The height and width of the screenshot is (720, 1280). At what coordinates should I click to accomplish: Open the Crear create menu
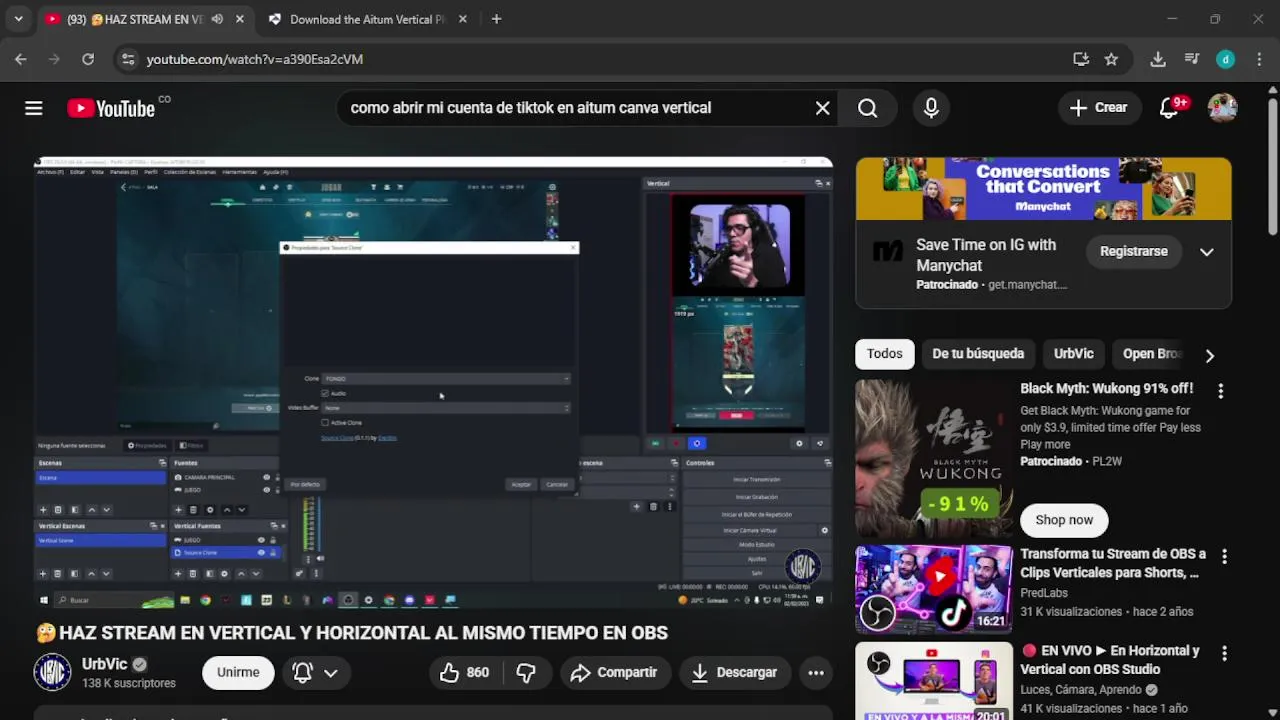click(x=1098, y=108)
